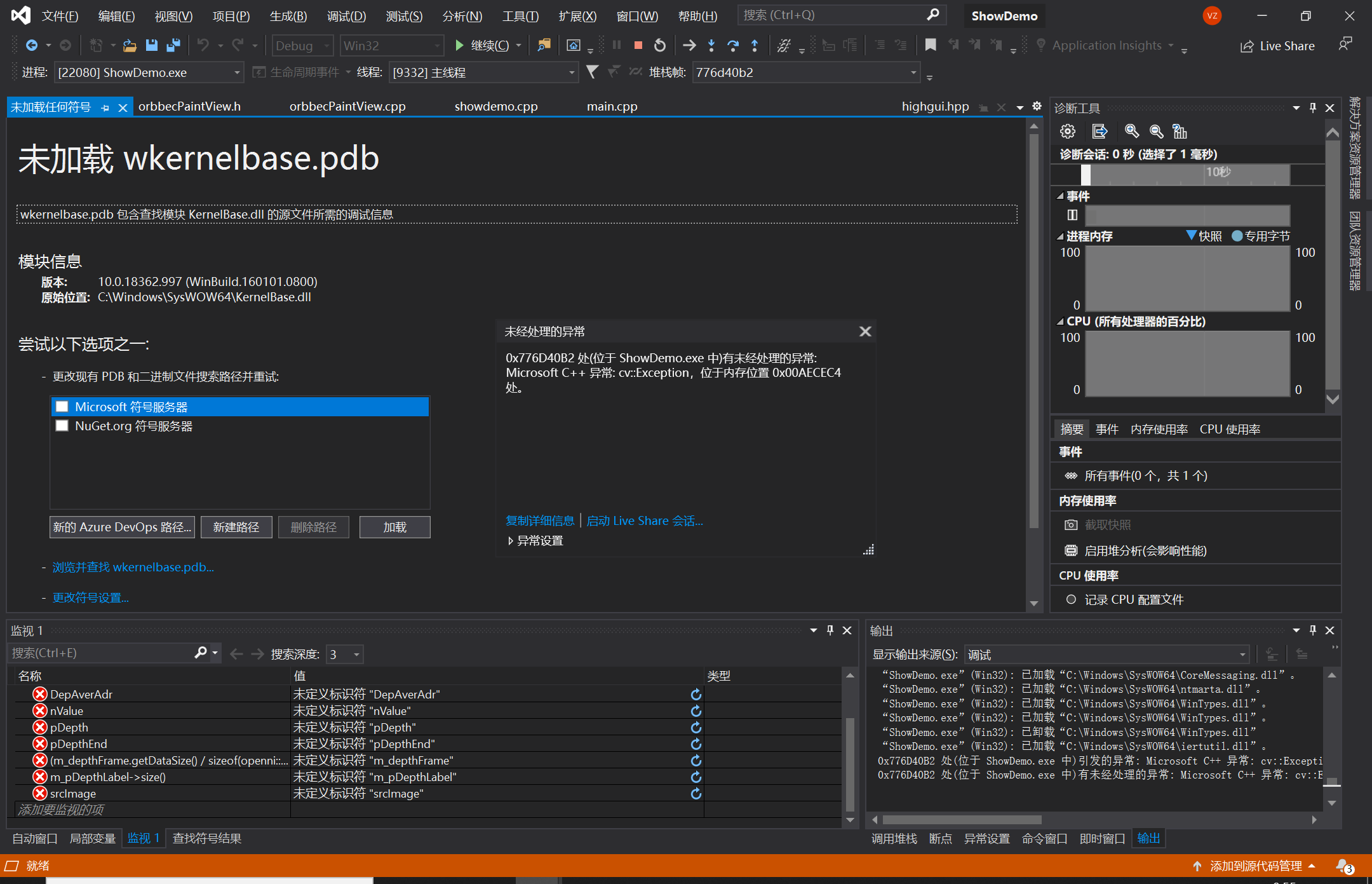Viewport: 1372px width, 884px height.
Task: Toggle a bookmark with the bookmark icon
Action: click(931, 45)
